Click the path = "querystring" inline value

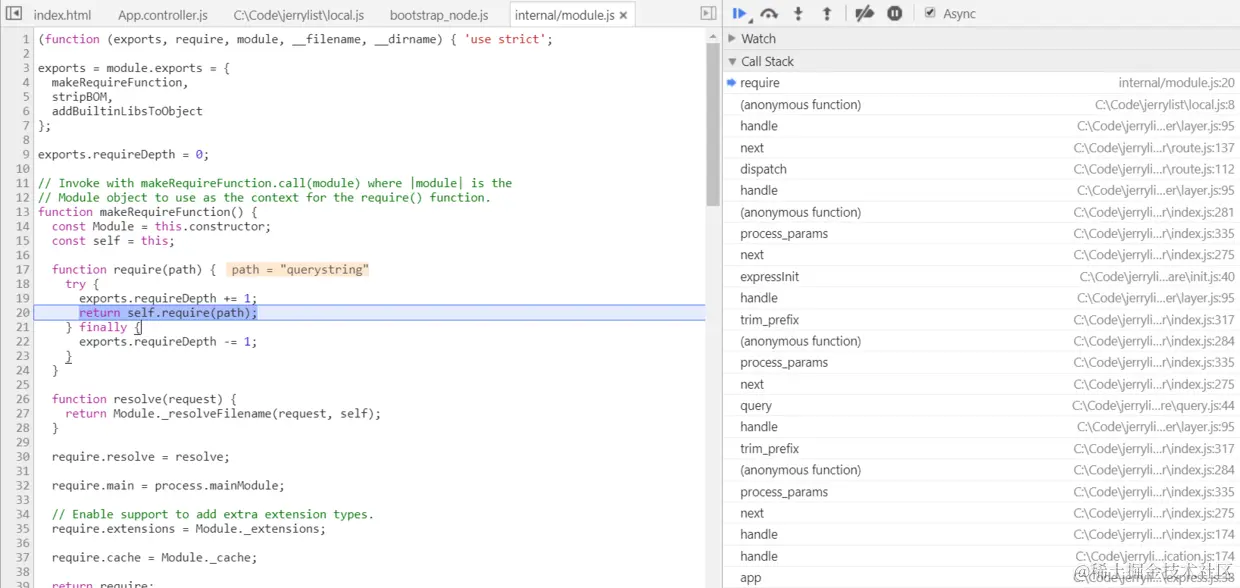tap(299, 270)
